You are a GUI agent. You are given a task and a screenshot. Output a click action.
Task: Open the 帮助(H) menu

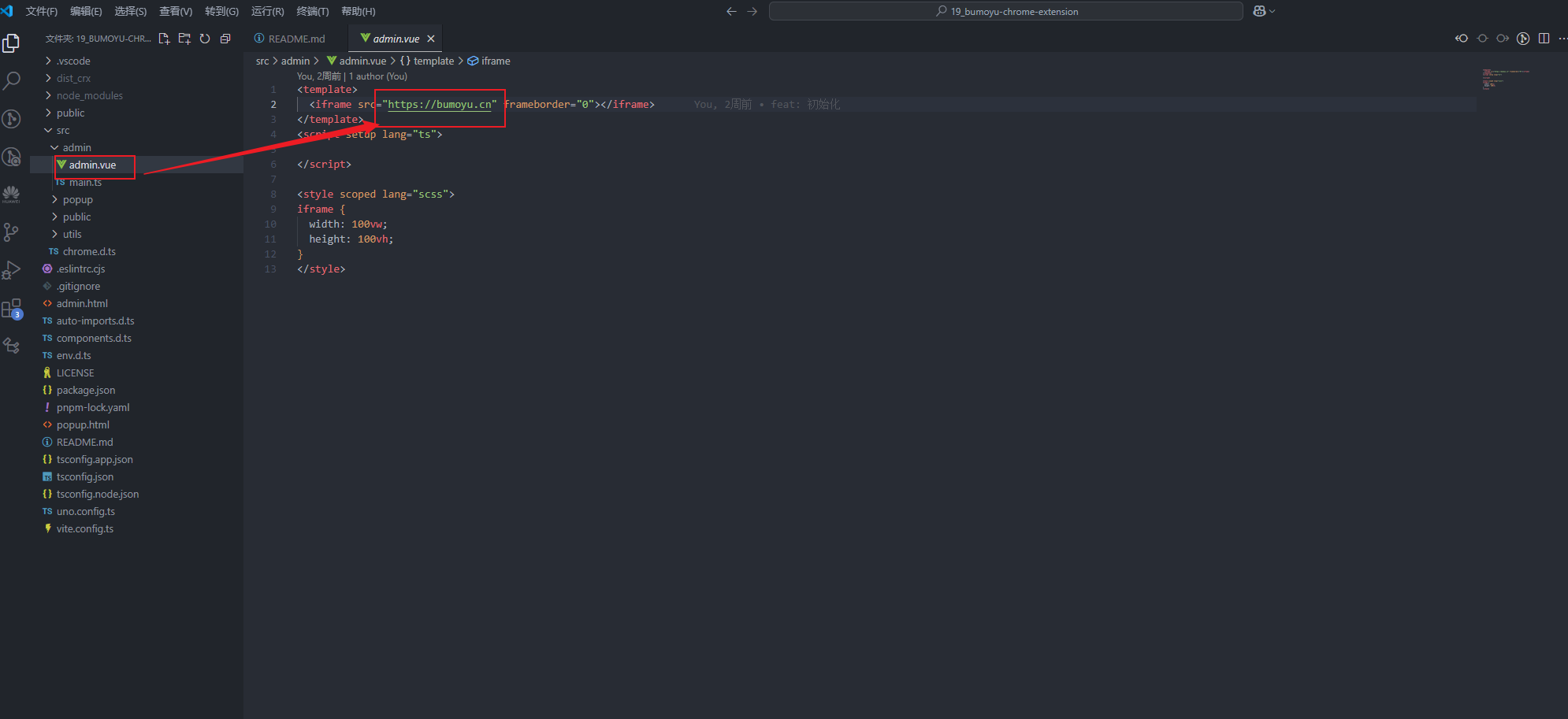pos(359,11)
